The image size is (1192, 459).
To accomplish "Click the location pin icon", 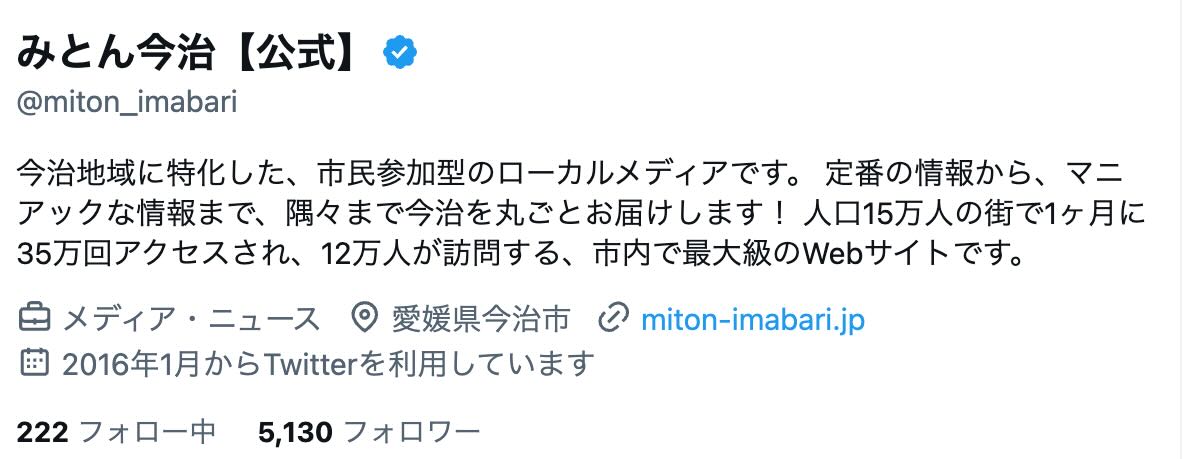I will point(366,319).
